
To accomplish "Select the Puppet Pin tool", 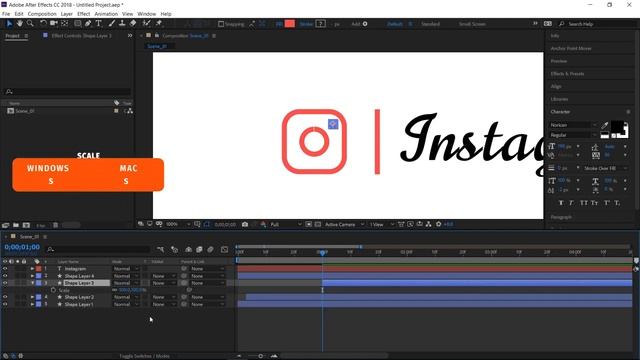I will (159, 24).
